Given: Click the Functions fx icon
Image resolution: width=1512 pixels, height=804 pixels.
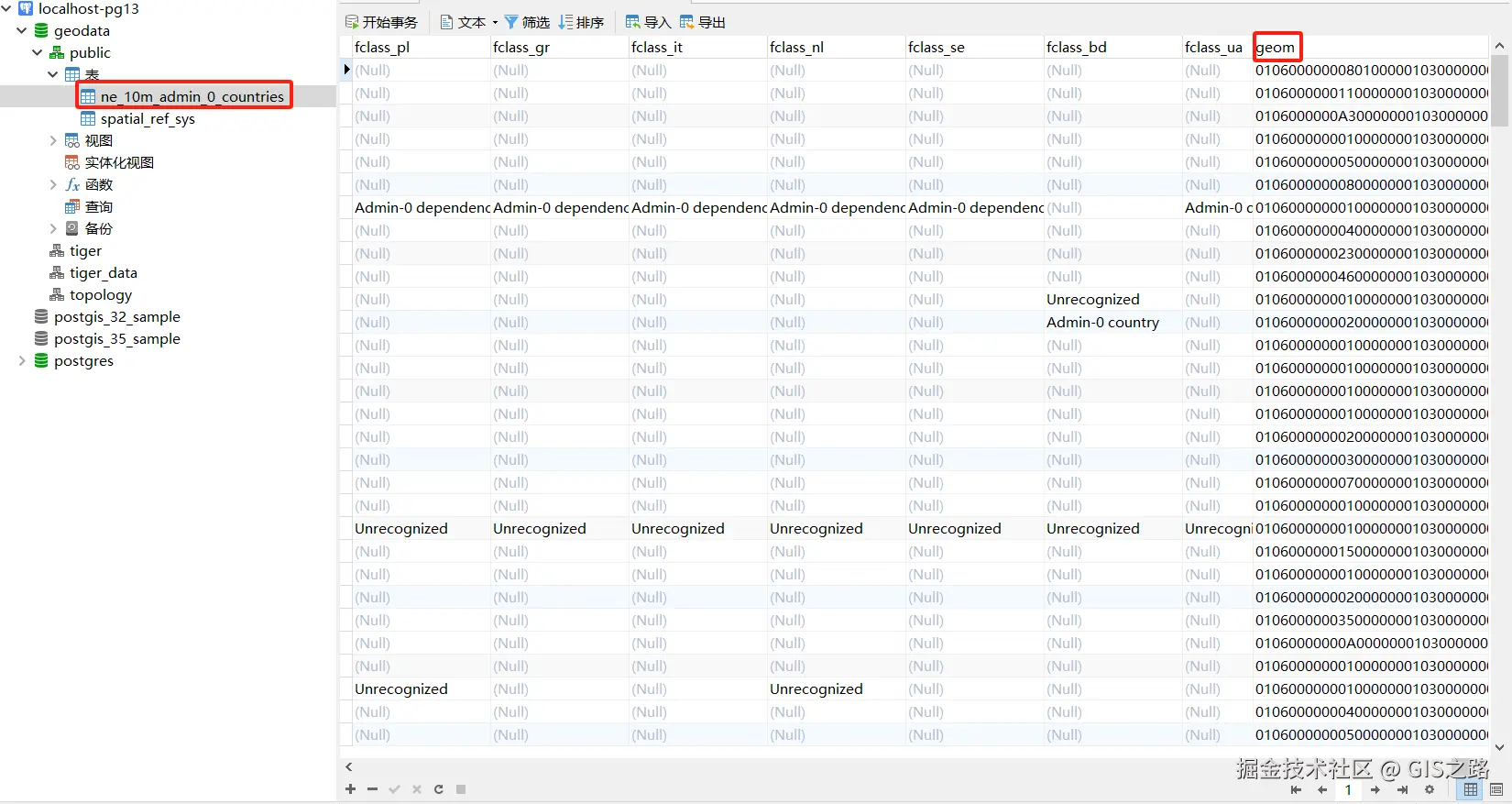Looking at the screenshot, I should coord(72,184).
